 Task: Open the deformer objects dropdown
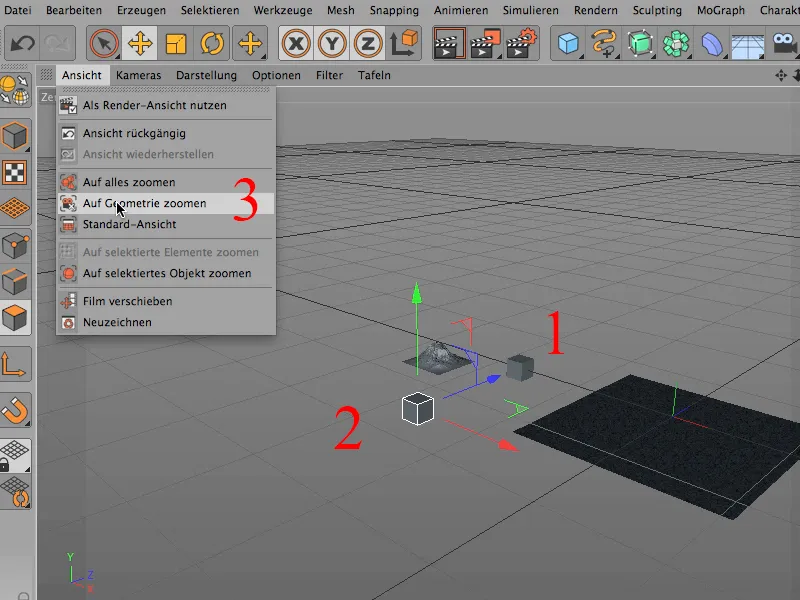(710, 42)
